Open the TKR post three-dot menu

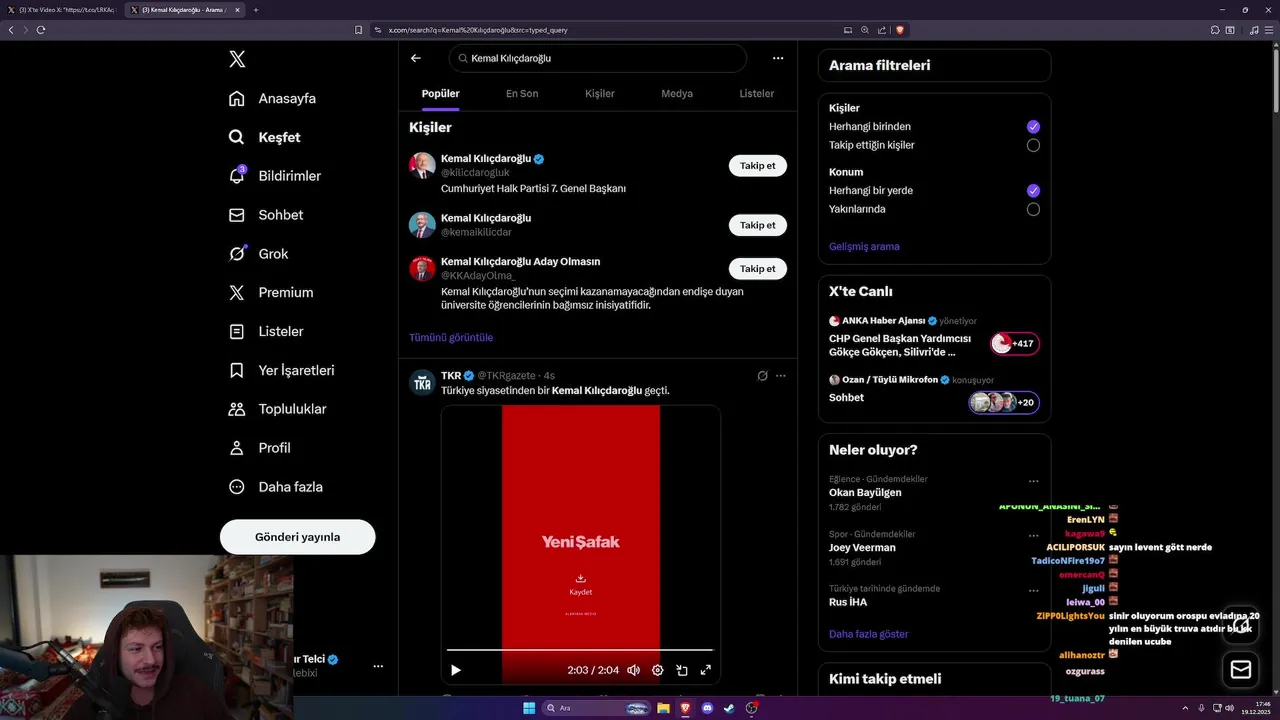pyautogui.click(x=781, y=376)
